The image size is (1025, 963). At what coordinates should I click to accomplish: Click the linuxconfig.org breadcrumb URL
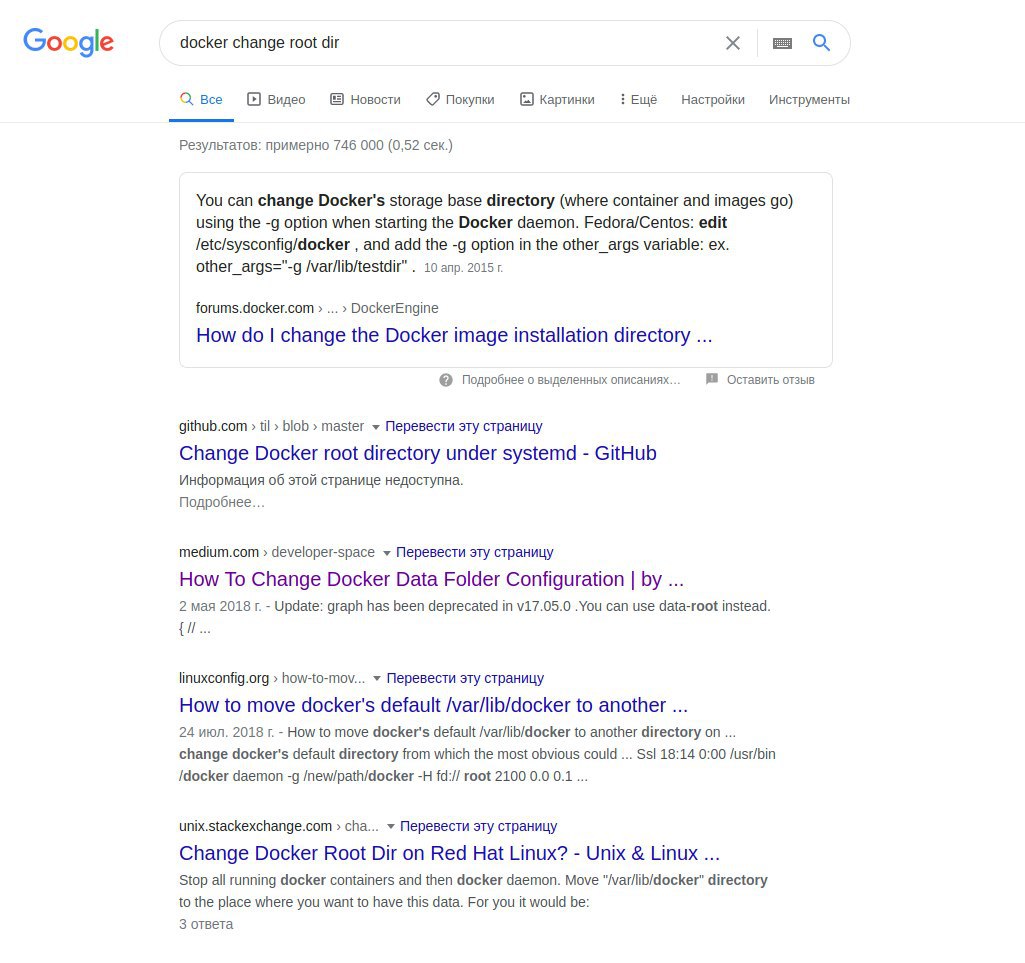click(272, 678)
